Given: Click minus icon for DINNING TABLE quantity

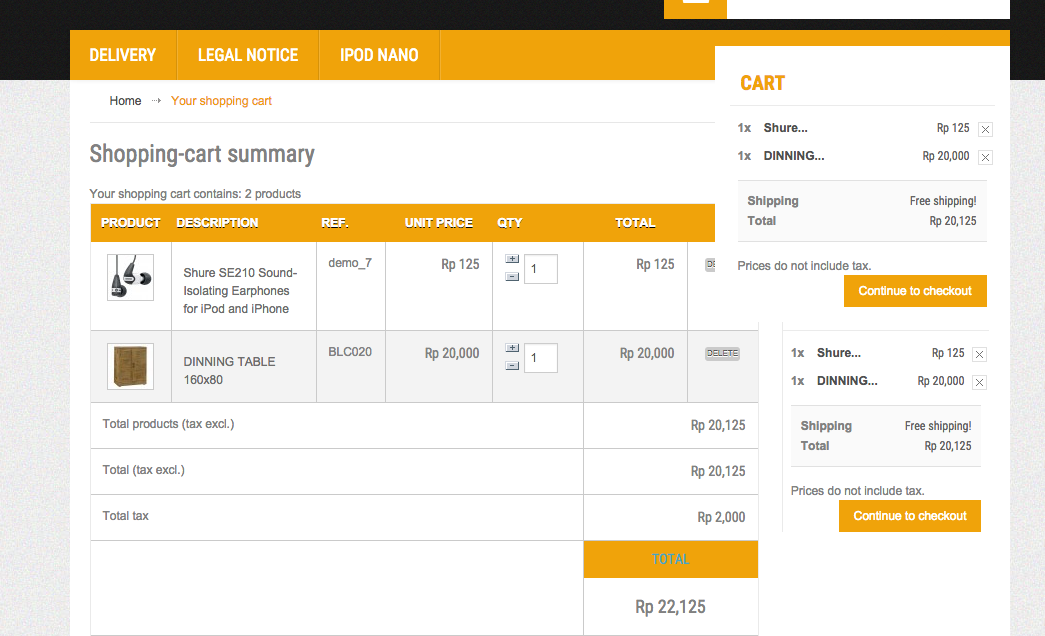Looking at the screenshot, I should 512,365.
